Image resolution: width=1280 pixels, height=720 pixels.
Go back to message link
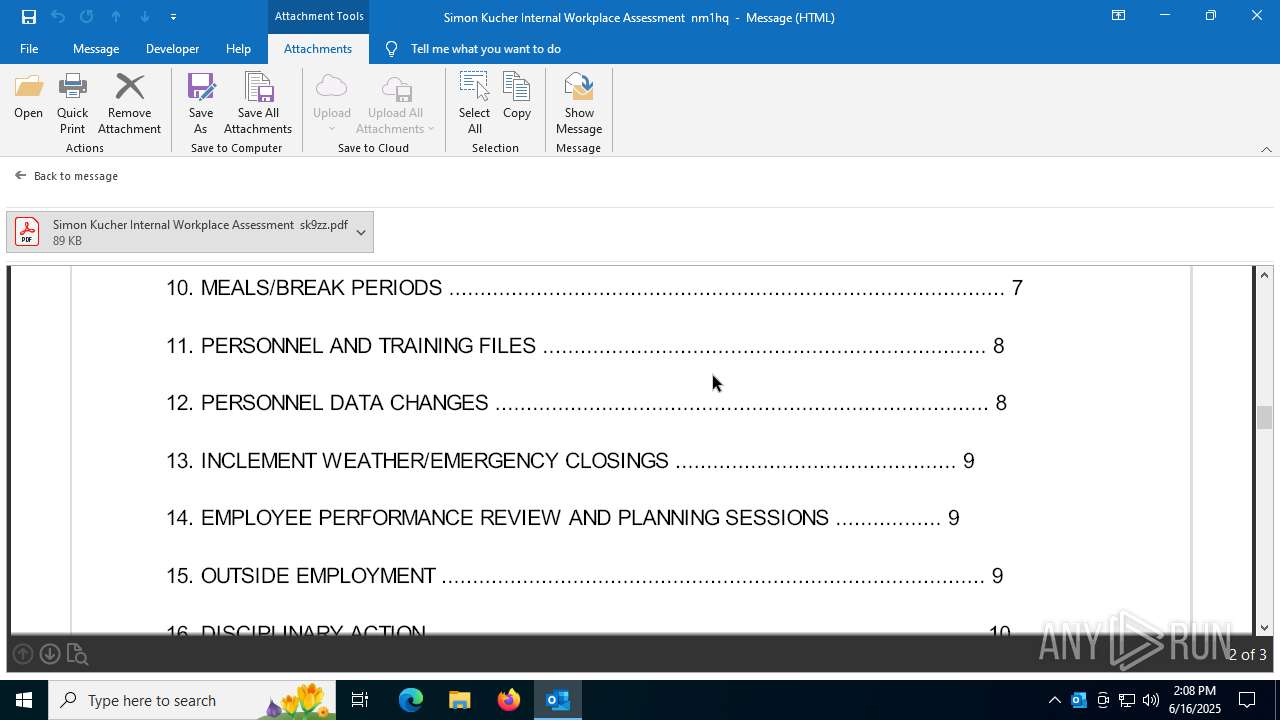pyautogui.click(x=67, y=176)
